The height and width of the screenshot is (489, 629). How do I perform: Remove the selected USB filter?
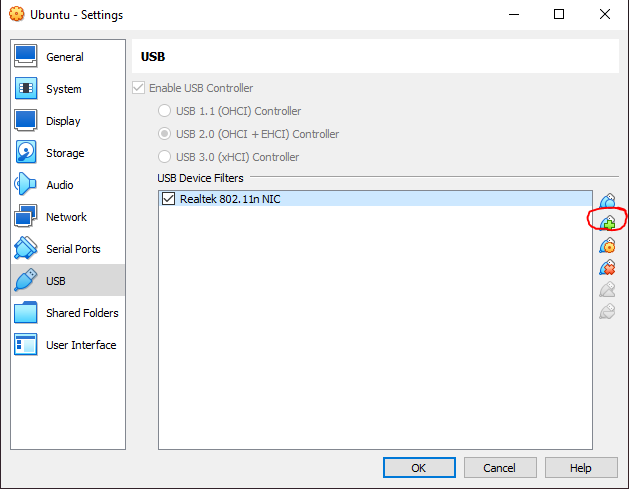click(607, 267)
